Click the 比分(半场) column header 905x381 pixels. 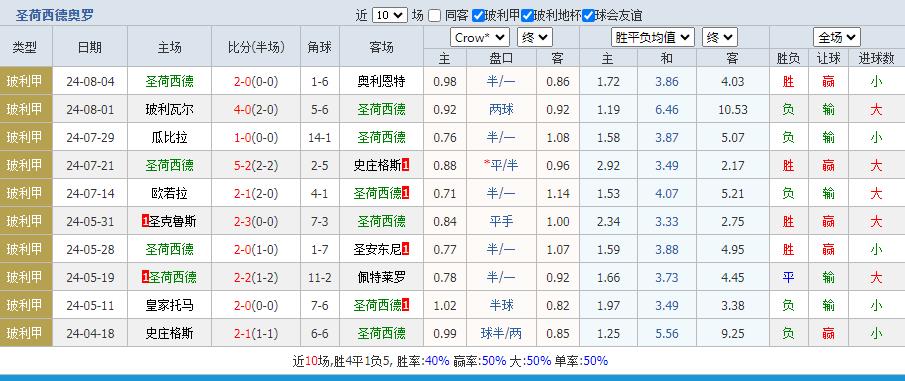tap(256, 47)
